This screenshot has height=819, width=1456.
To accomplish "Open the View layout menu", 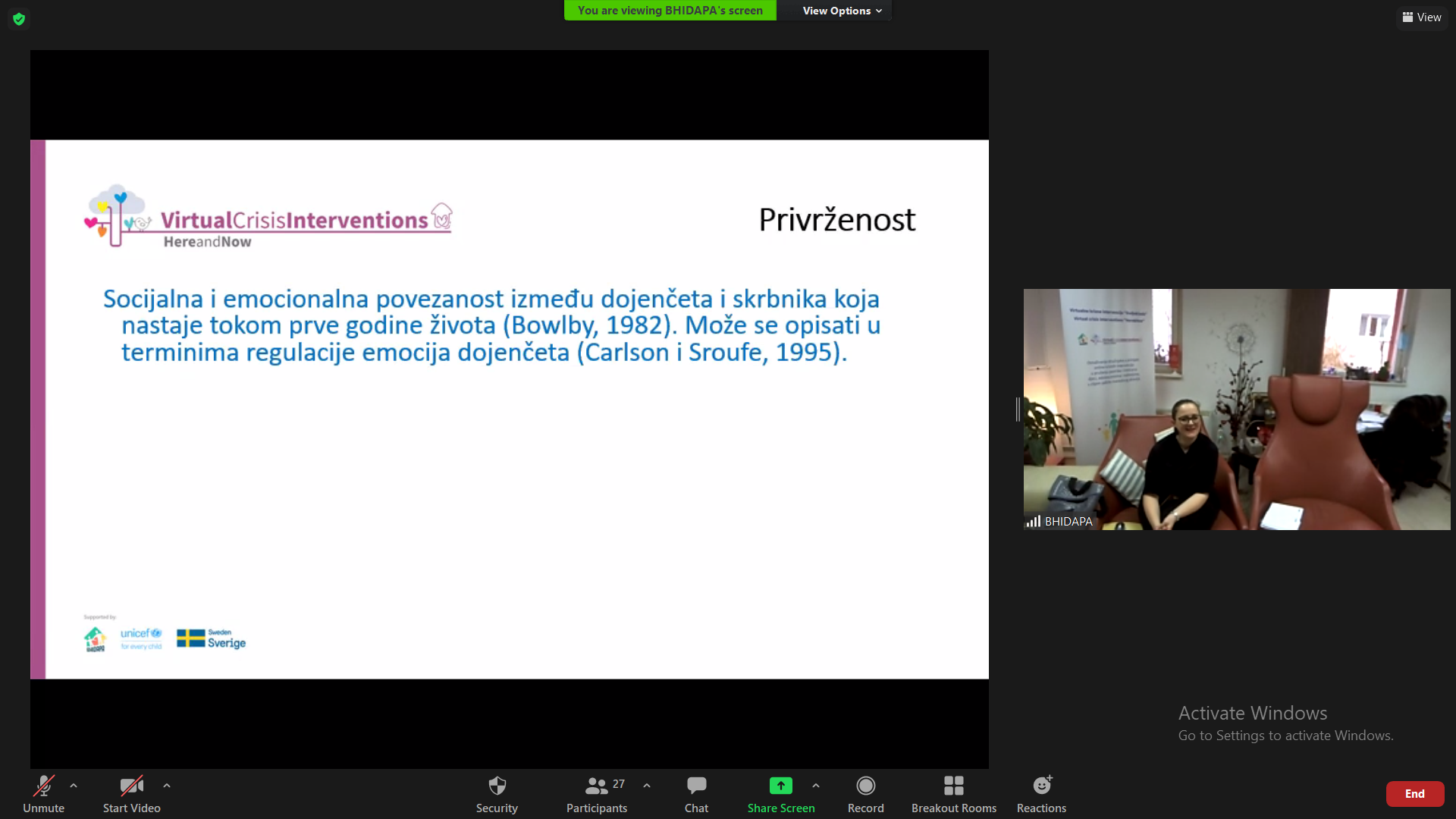I will tap(1422, 17).
